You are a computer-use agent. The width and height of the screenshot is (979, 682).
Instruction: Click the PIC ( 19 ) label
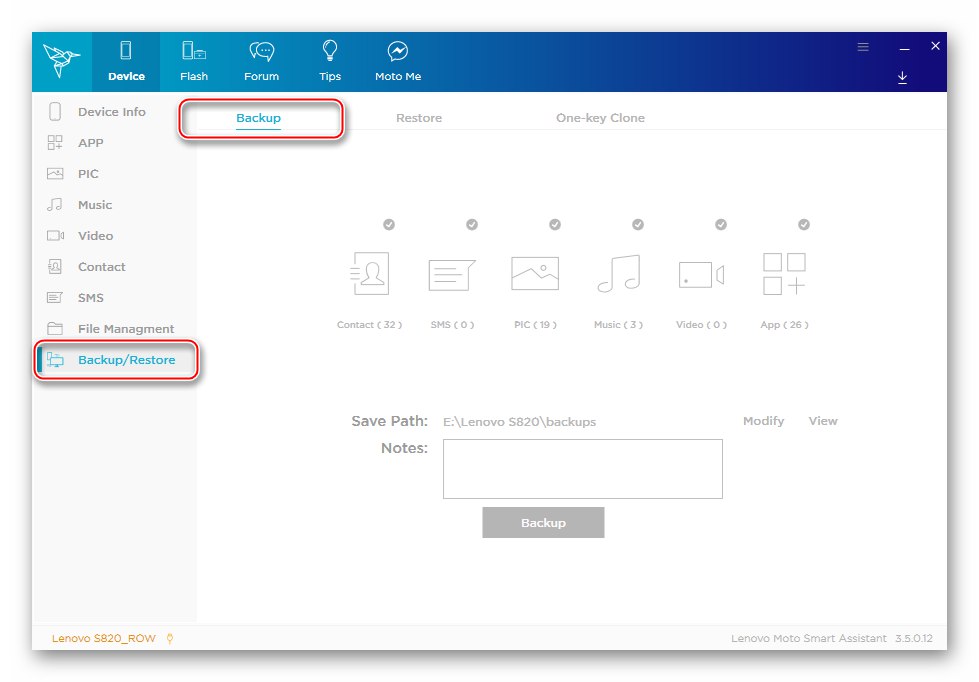pyautogui.click(x=535, y=325)
